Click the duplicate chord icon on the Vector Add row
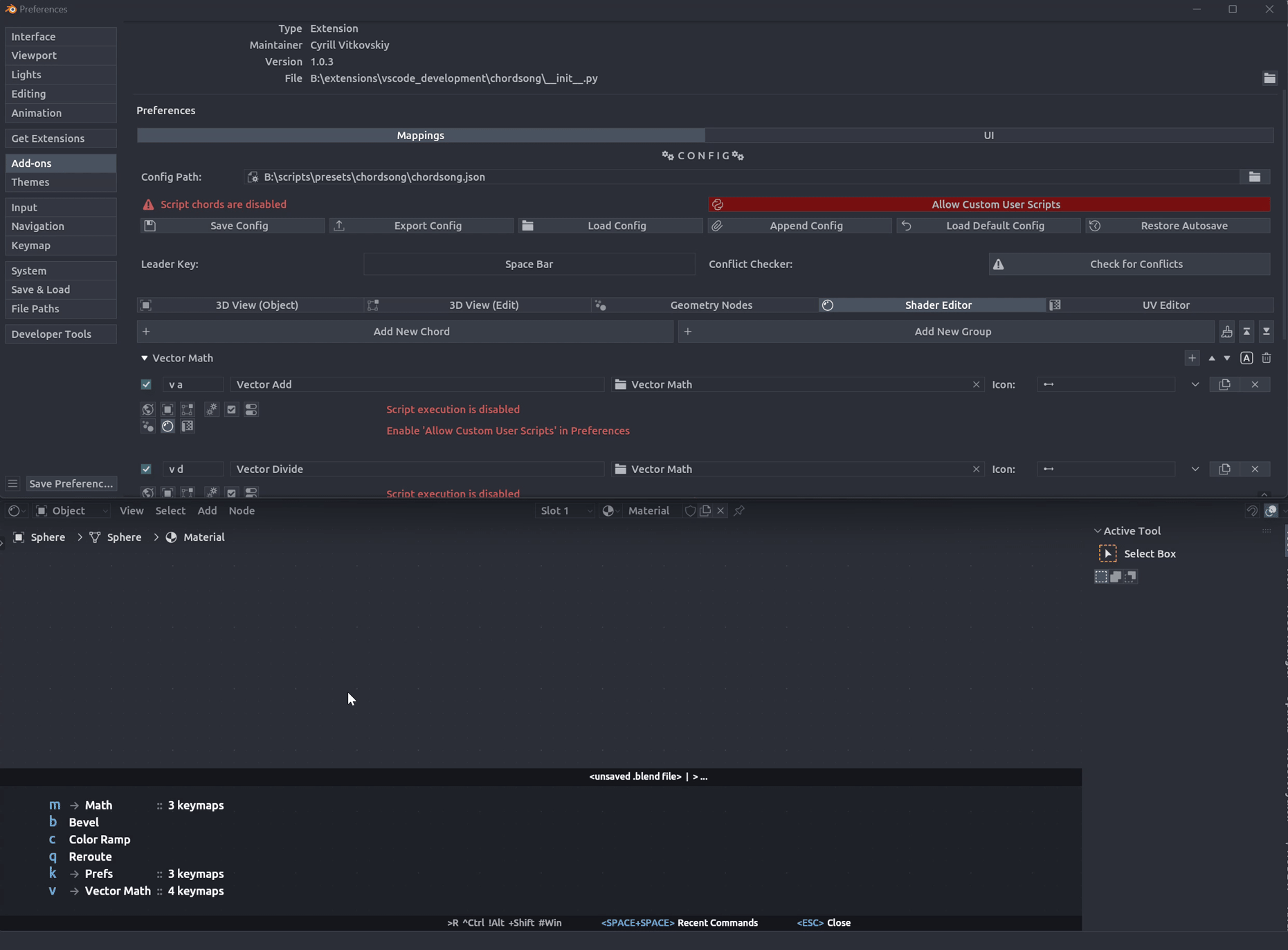The height and width of the screenshot is (950, 1288). (1225, 384)
